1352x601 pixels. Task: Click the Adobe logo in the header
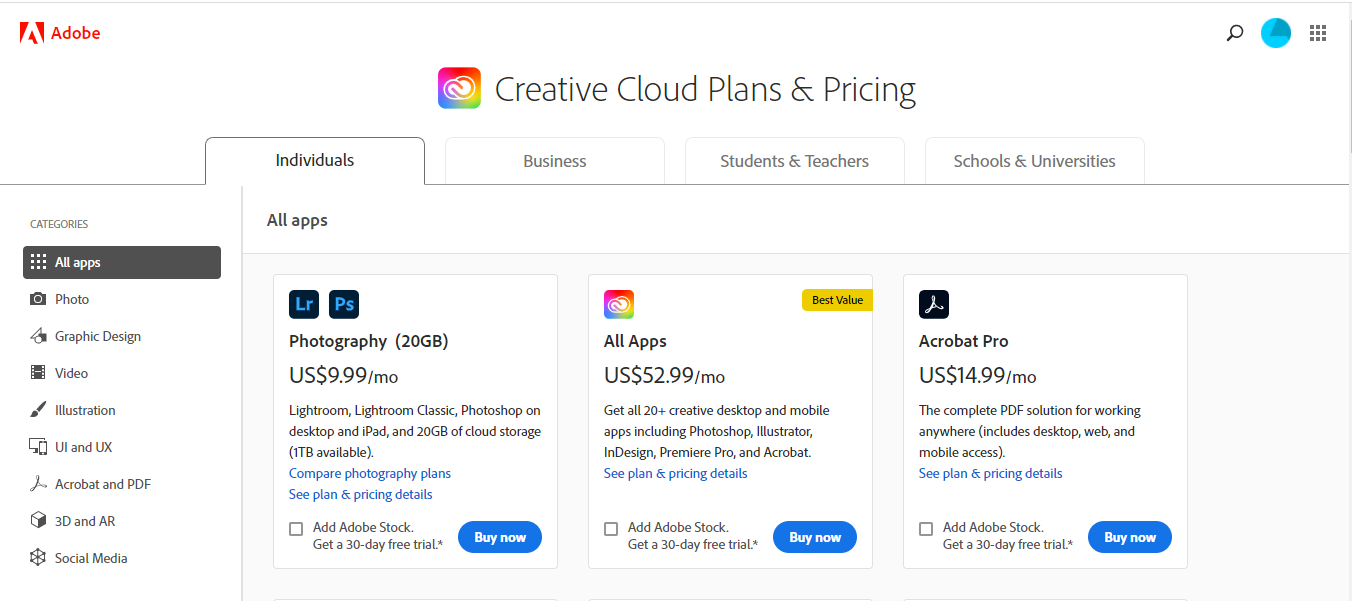coord(60,33)
